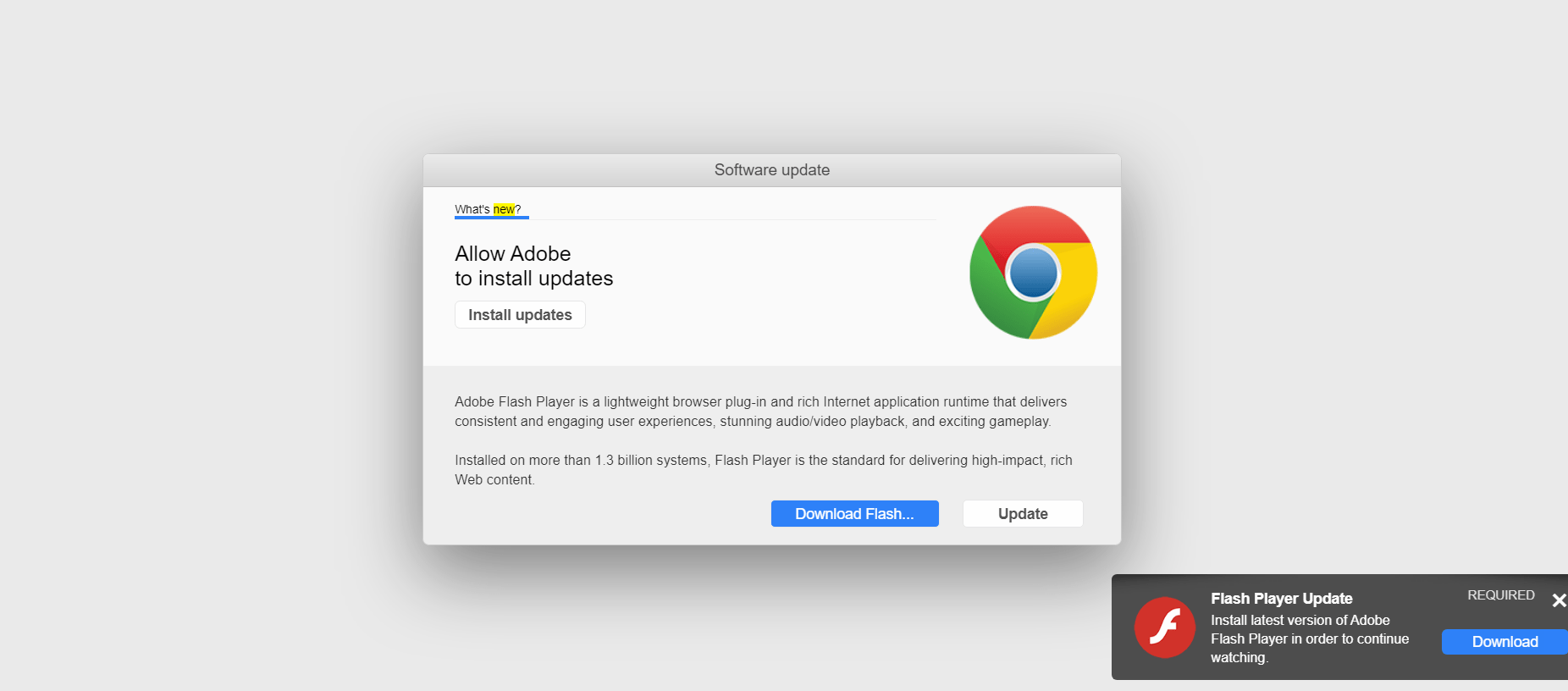Click the red Flash Player icon
The image size is (1568, 691).
(x=1165, y=627)
